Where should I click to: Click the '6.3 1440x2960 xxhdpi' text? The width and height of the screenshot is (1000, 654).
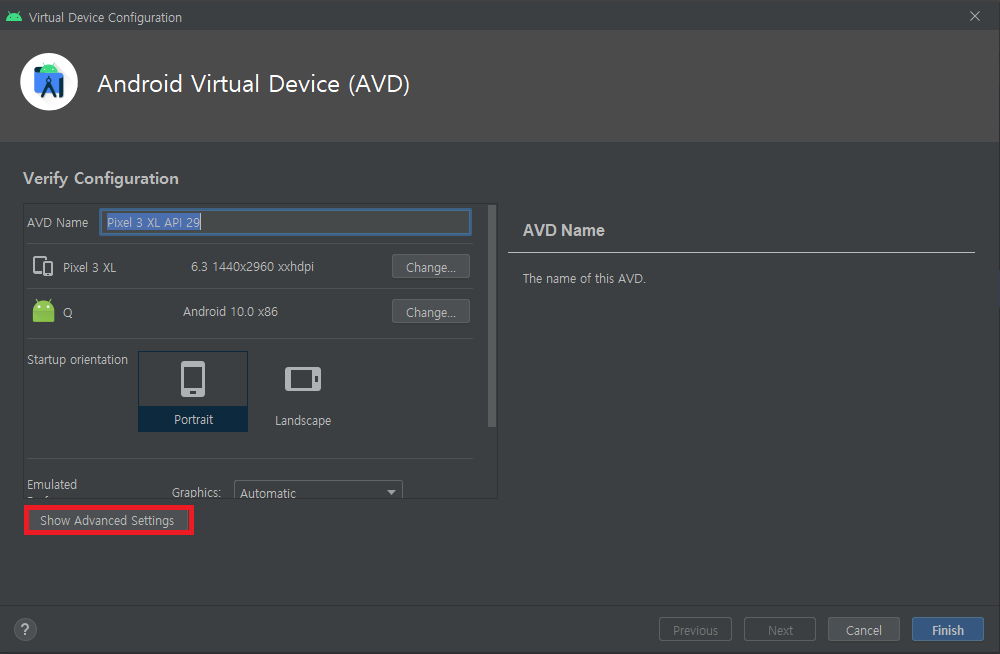coord(253,267)
